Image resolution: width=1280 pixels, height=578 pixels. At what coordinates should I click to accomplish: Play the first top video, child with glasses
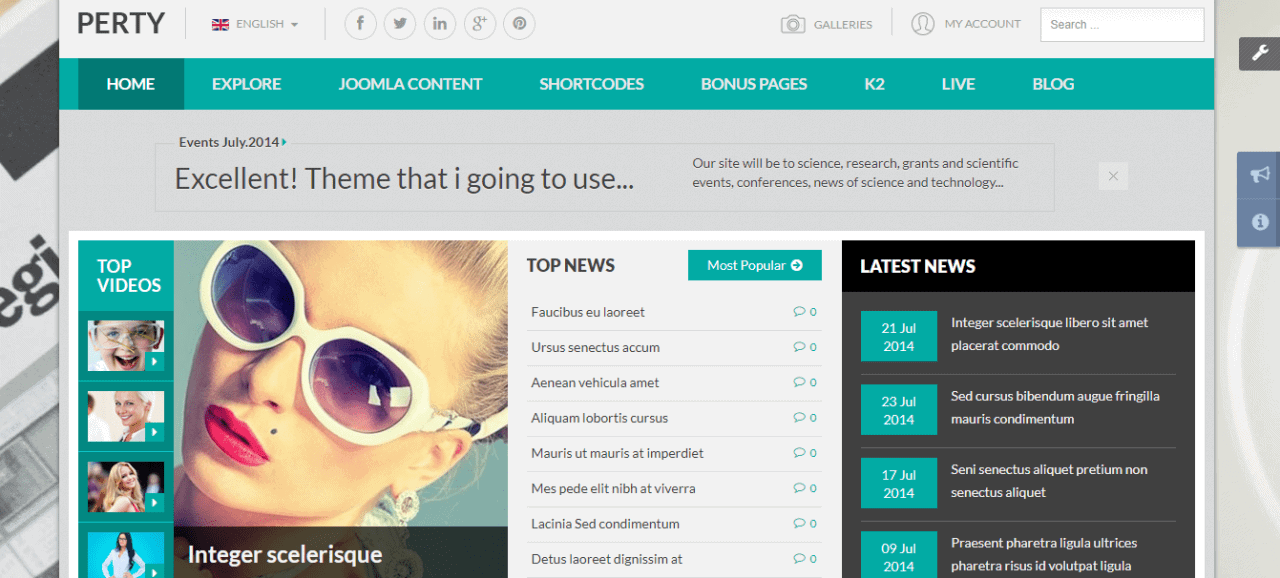[x=126, y=346]
